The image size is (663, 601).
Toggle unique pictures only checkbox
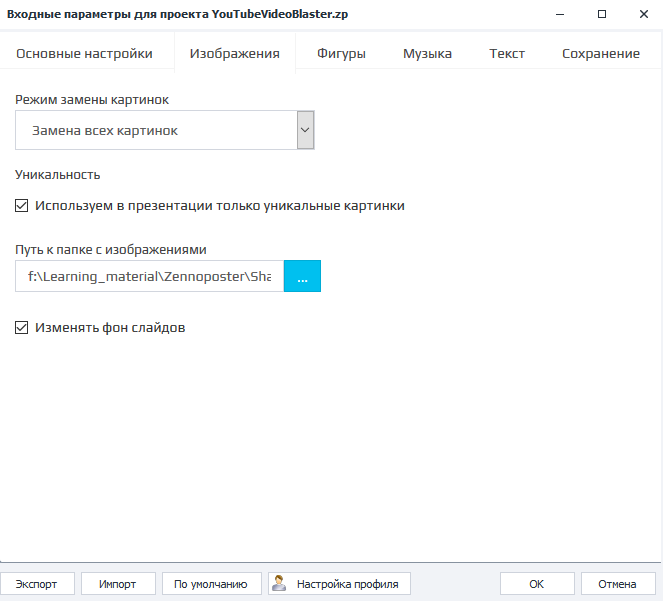[22, 206]
